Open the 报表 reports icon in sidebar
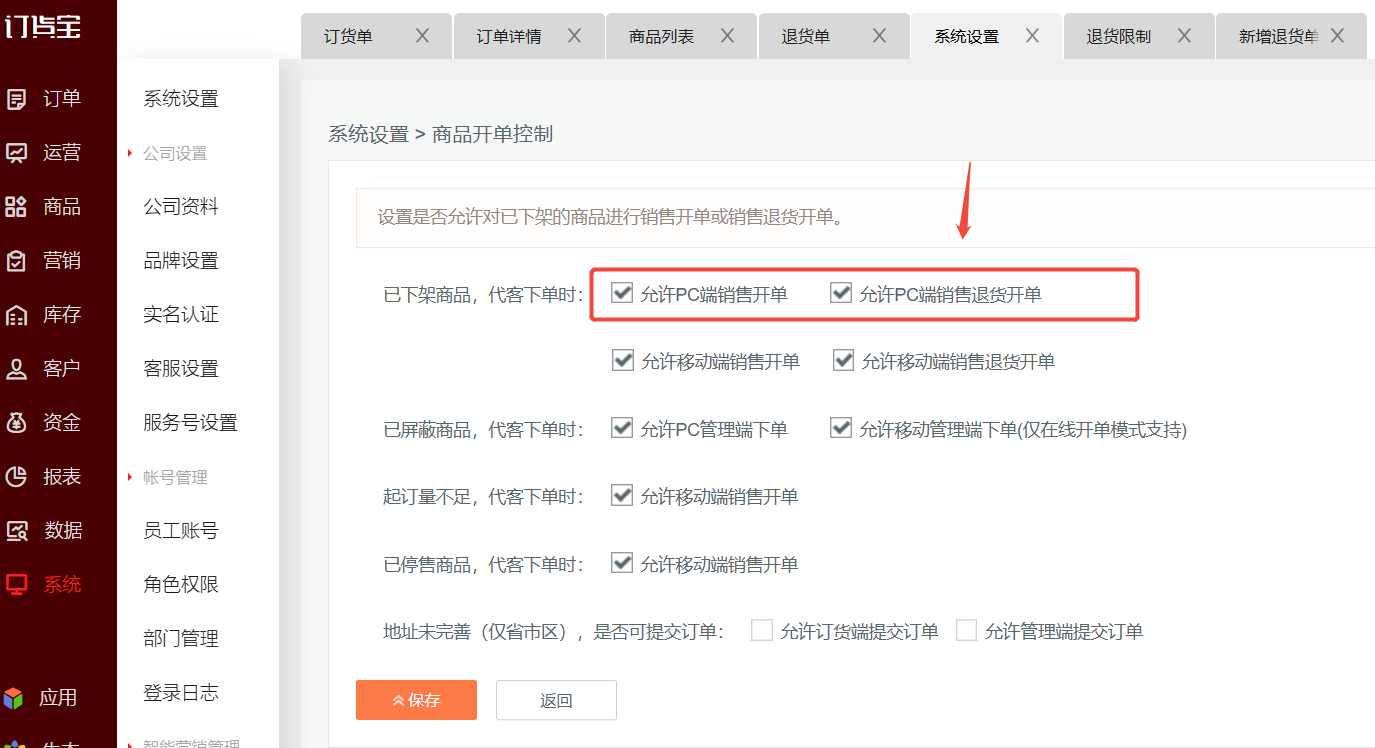The height and width of the screenshot is (748, 1375). pos(16,477)
